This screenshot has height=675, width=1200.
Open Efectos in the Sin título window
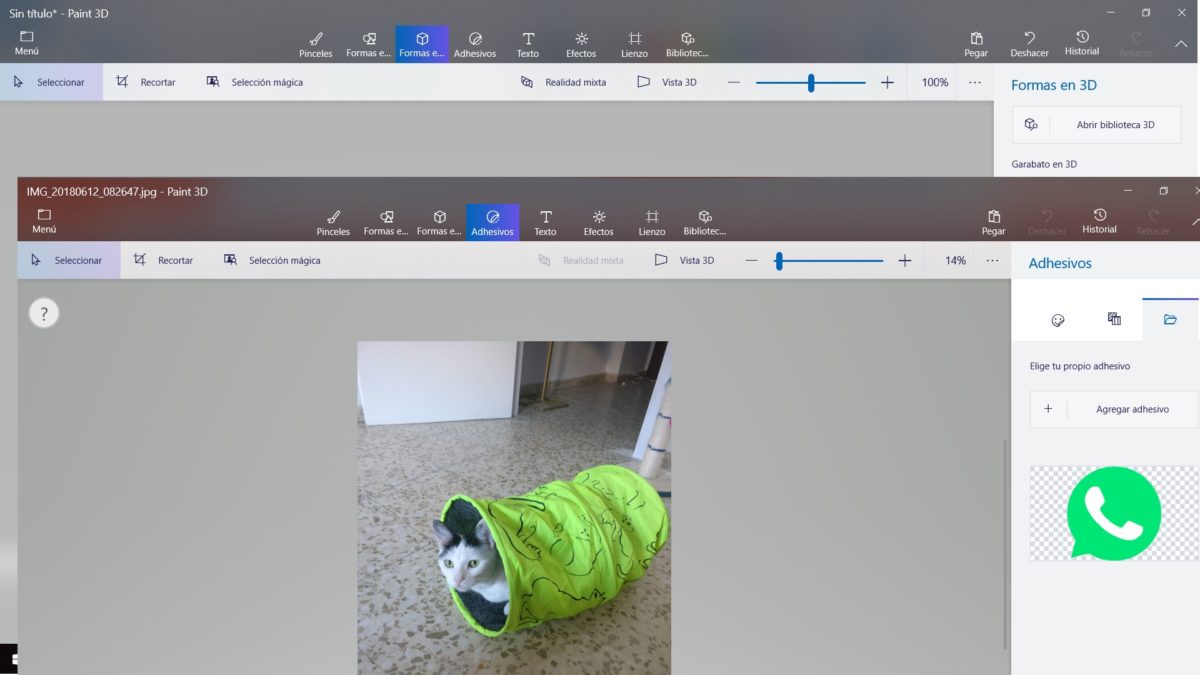coord(581,44)
